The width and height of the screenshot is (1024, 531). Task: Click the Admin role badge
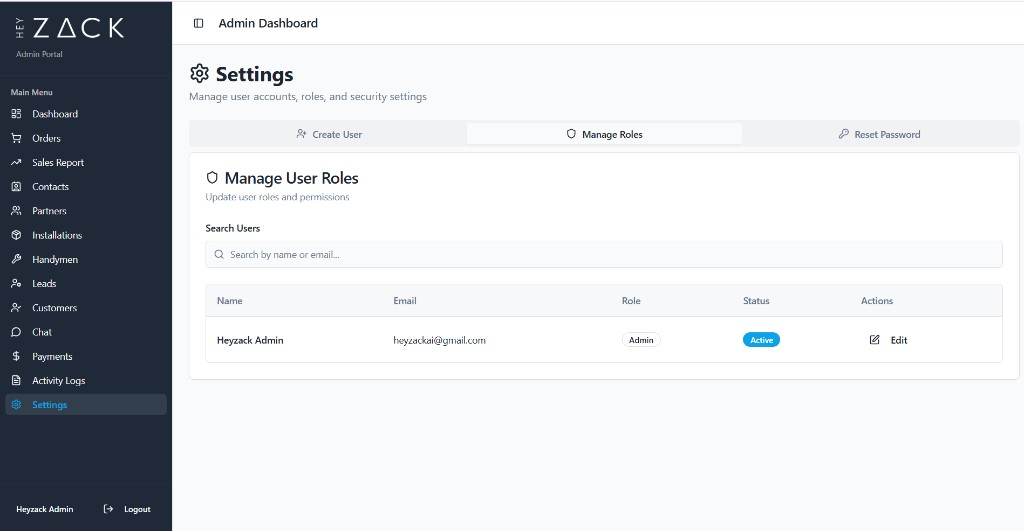tap(641, 340)
